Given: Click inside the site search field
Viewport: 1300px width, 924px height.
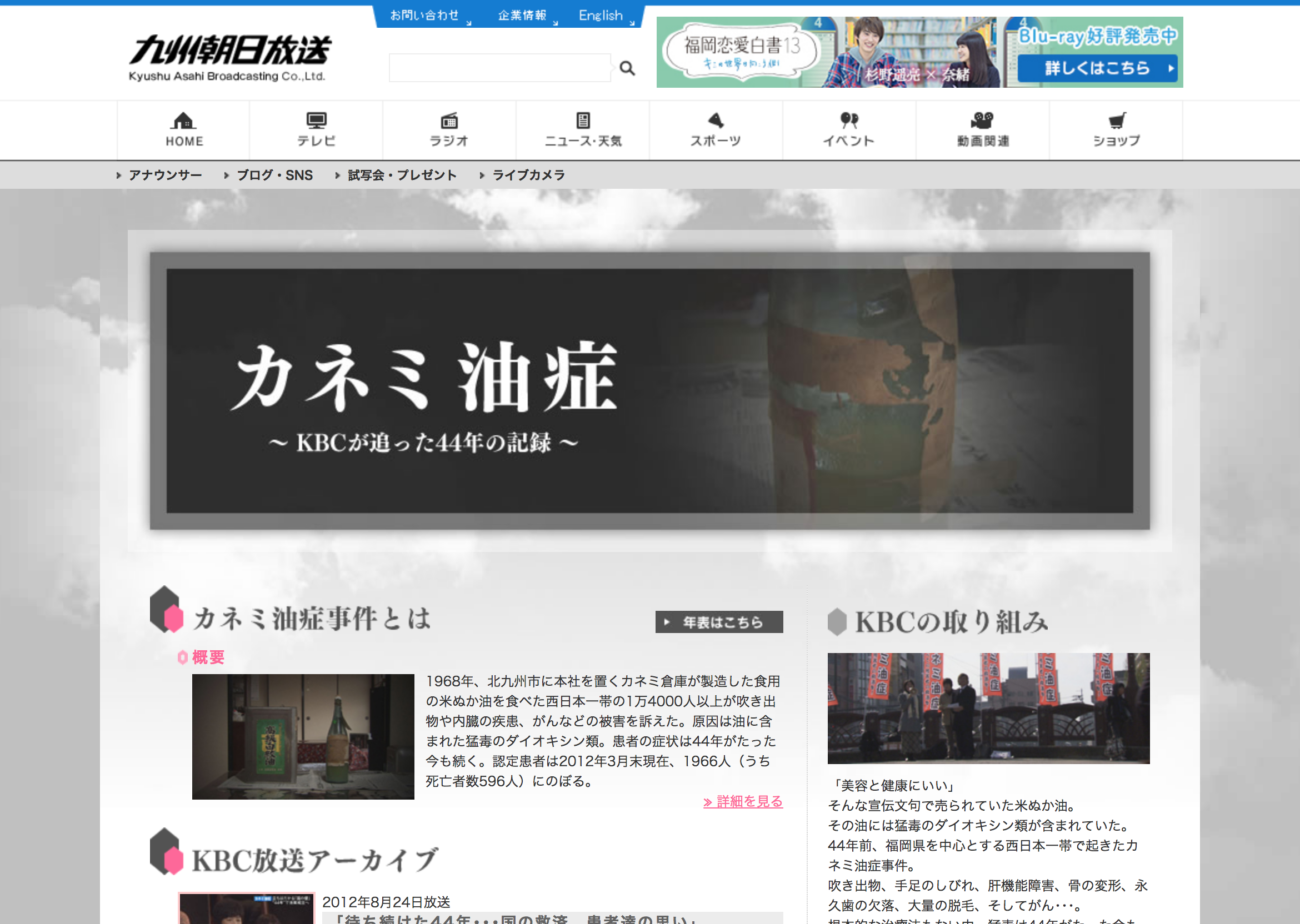Looking at the screenshot, I should point(499,68).
